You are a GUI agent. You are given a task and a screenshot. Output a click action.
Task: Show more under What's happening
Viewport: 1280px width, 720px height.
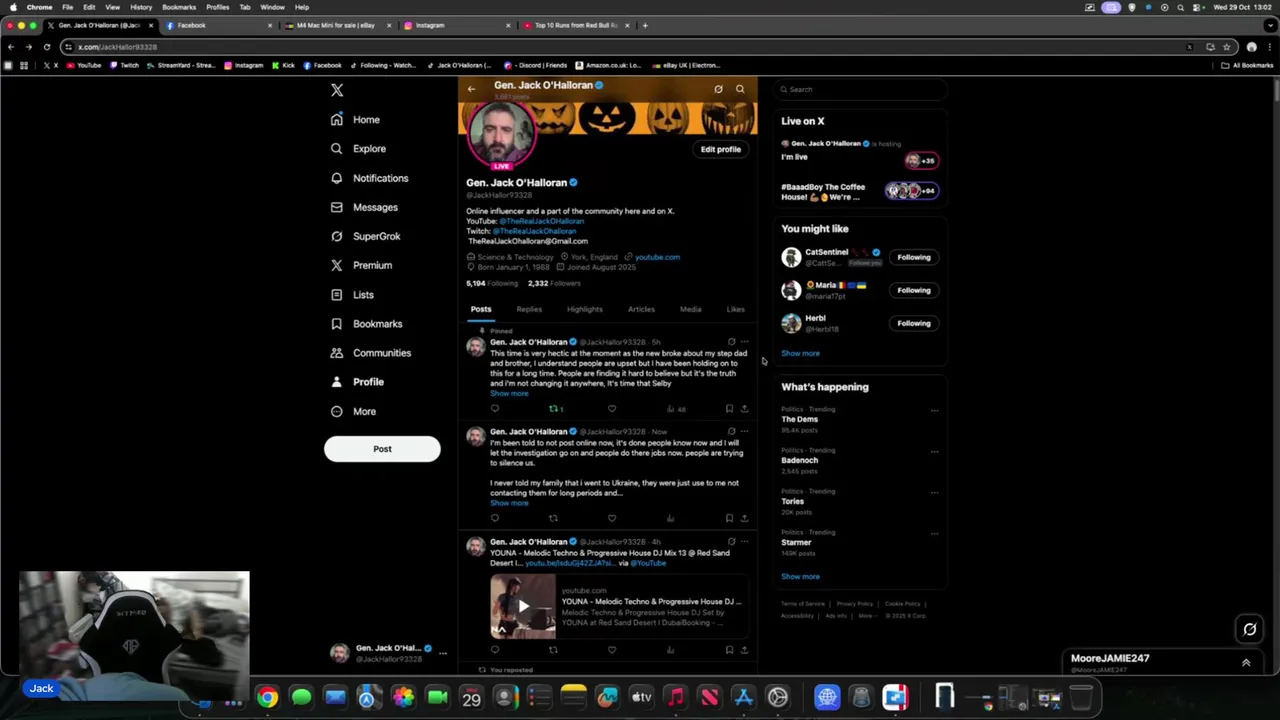(800, 576)
